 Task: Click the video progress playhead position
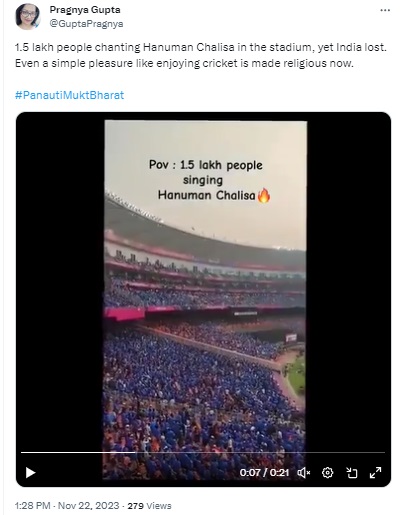click(136, 452)
